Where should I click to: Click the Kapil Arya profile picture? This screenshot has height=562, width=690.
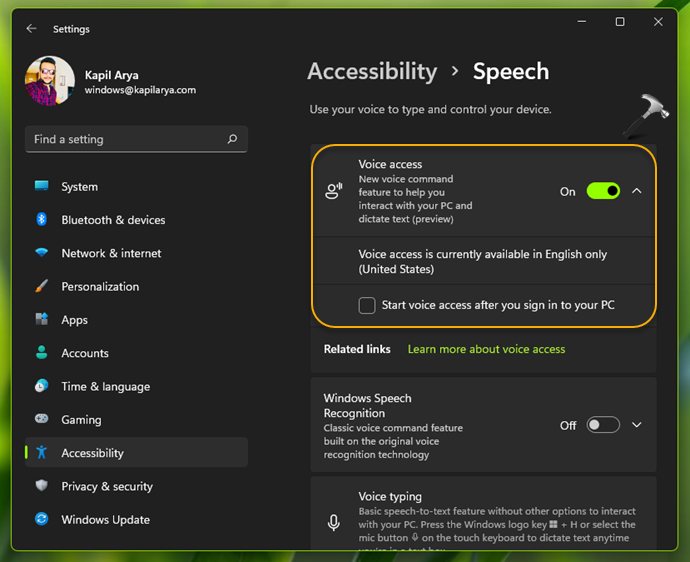pyautogui.click(x=50, y=81)
